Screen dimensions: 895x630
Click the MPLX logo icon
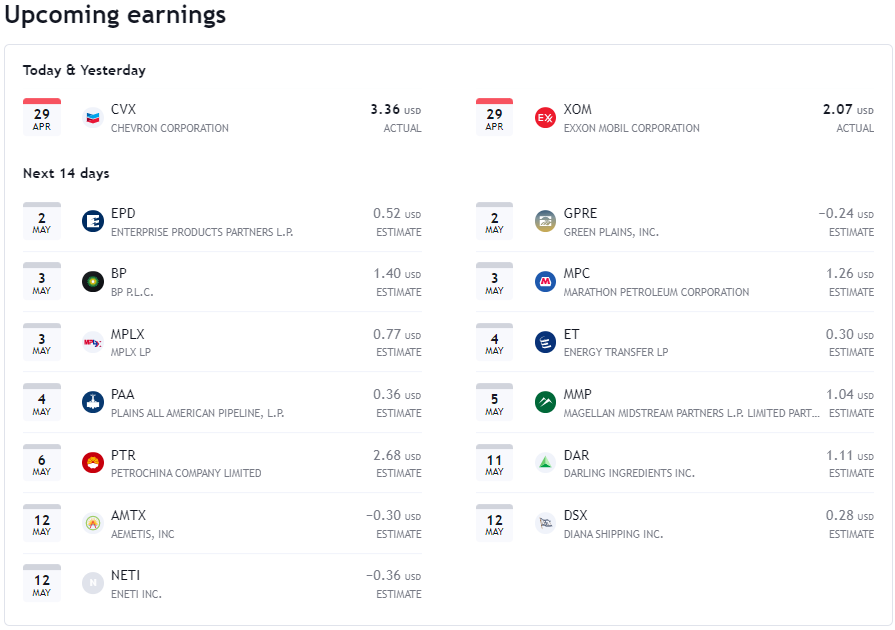(x=92, y=342)
